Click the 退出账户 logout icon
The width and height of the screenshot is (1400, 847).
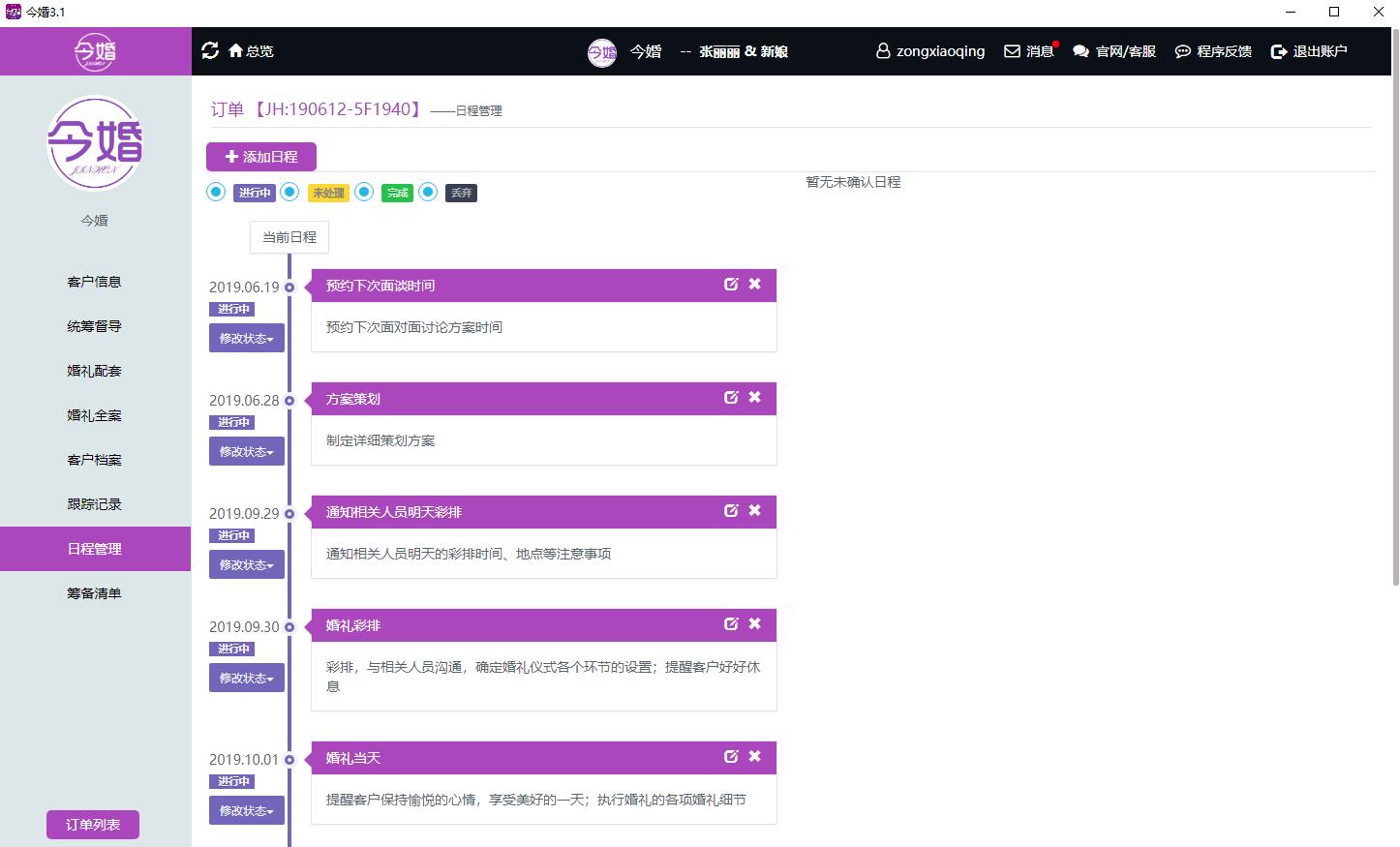[1278, 51]
